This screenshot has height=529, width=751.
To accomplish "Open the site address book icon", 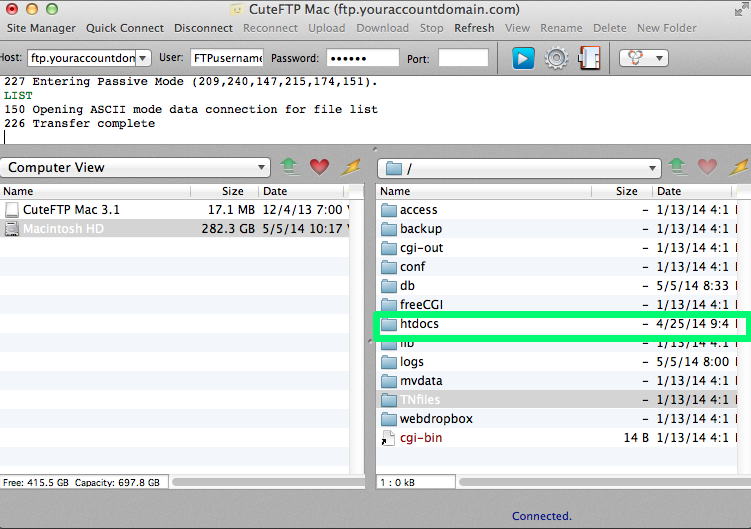I will pos(590,58).
